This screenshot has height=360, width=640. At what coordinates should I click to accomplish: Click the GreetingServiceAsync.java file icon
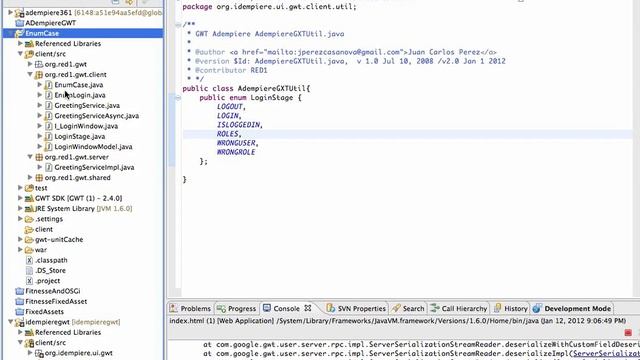coord(49,116)
